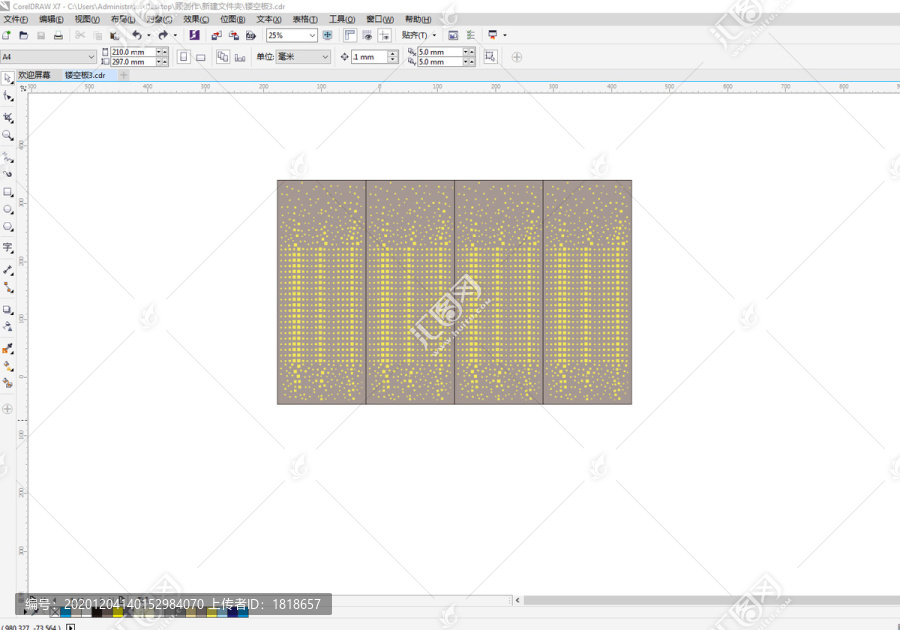This screenshot has width=900, height=630.
Task: Open the units 毫米 dropdown
Action: (325, 57)
